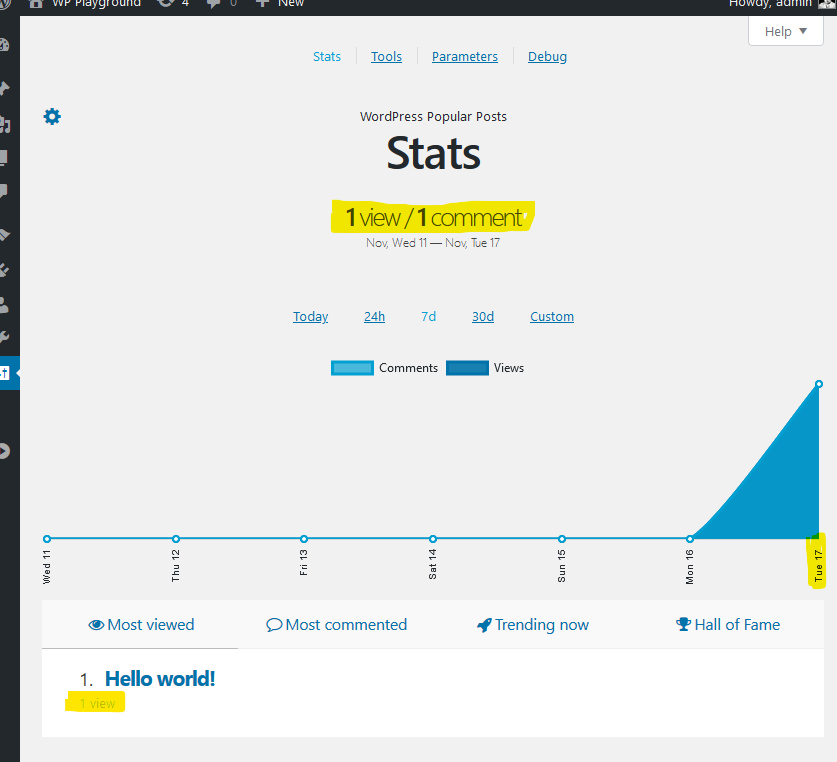Open Appearance brush icon in sidebar

[x=4, y=235]
